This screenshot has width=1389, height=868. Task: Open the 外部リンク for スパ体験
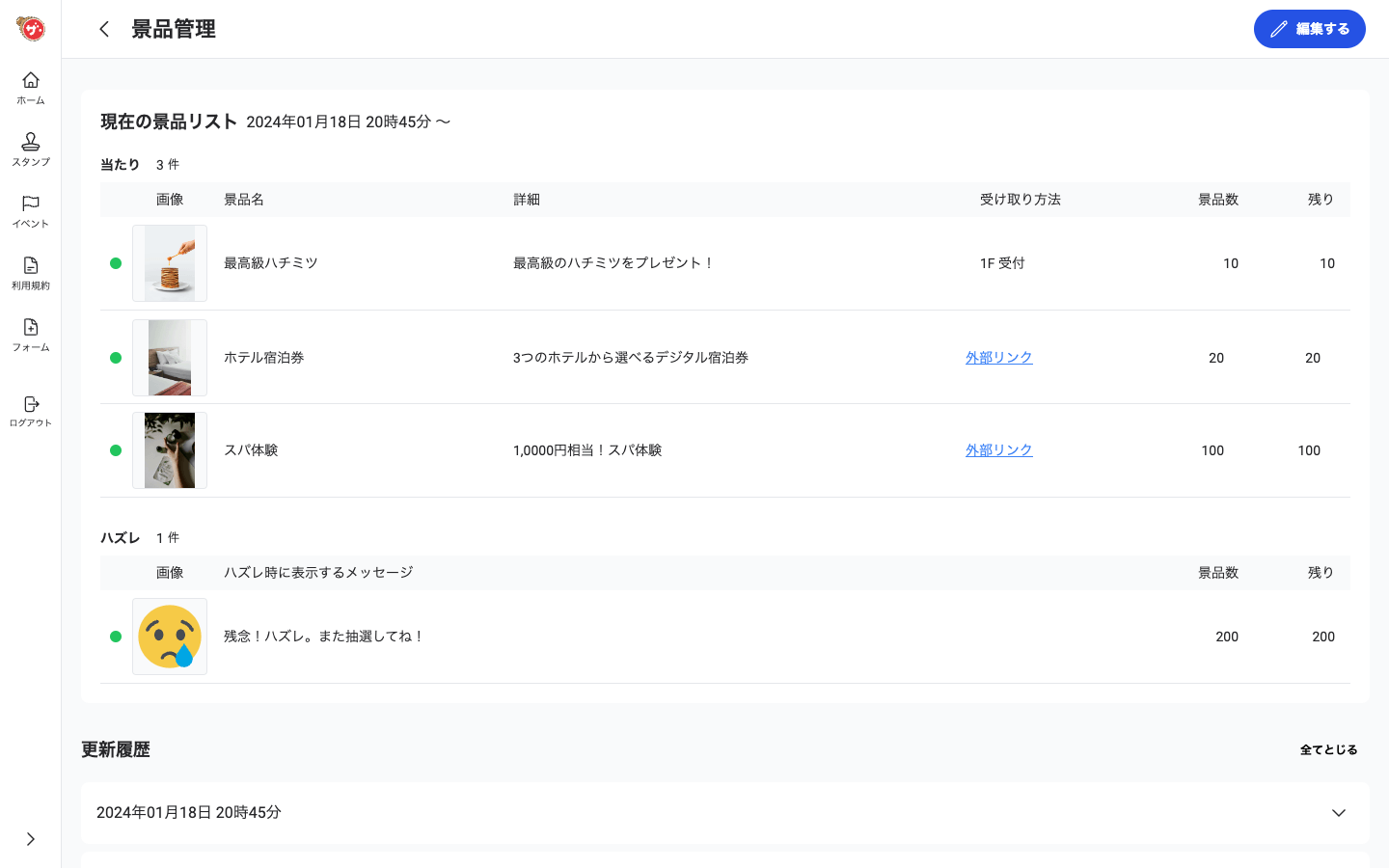pos(998,450)
